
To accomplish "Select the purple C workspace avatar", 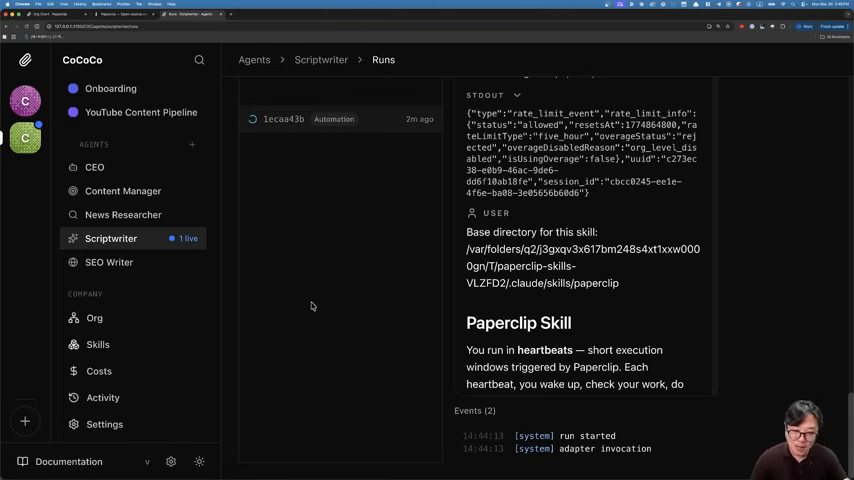I will 25,100.
